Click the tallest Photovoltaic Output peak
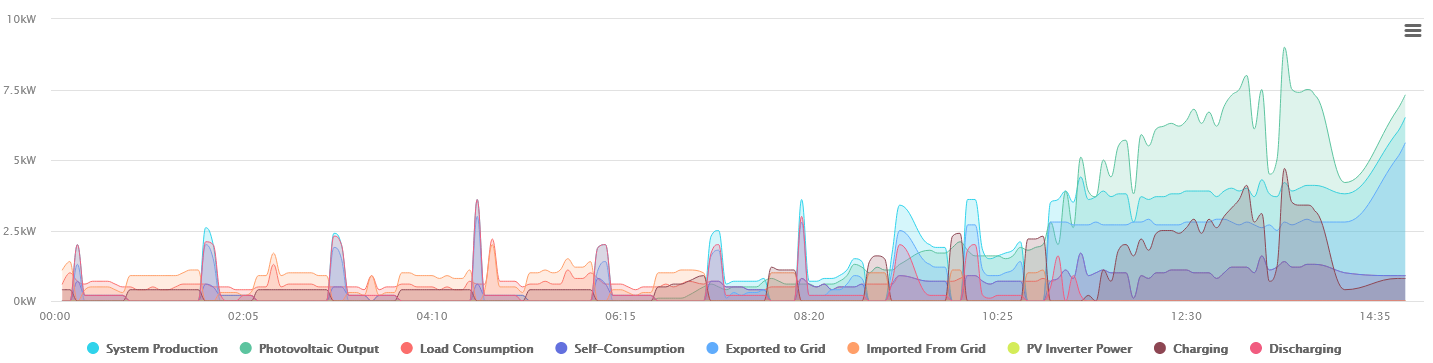1433x363 pixels. [x=1284, y=48]
